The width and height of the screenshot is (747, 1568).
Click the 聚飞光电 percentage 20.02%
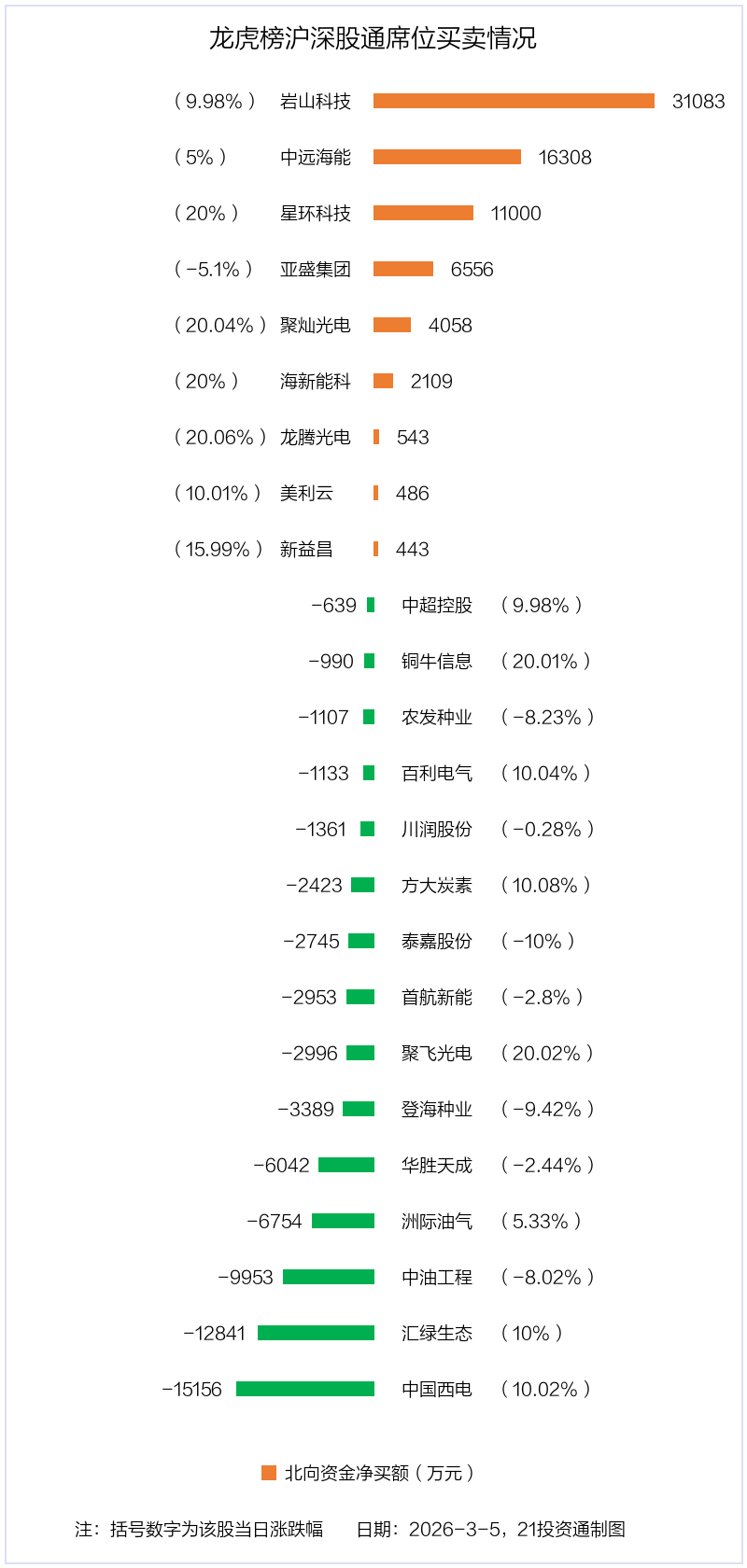pos(546,1053)
